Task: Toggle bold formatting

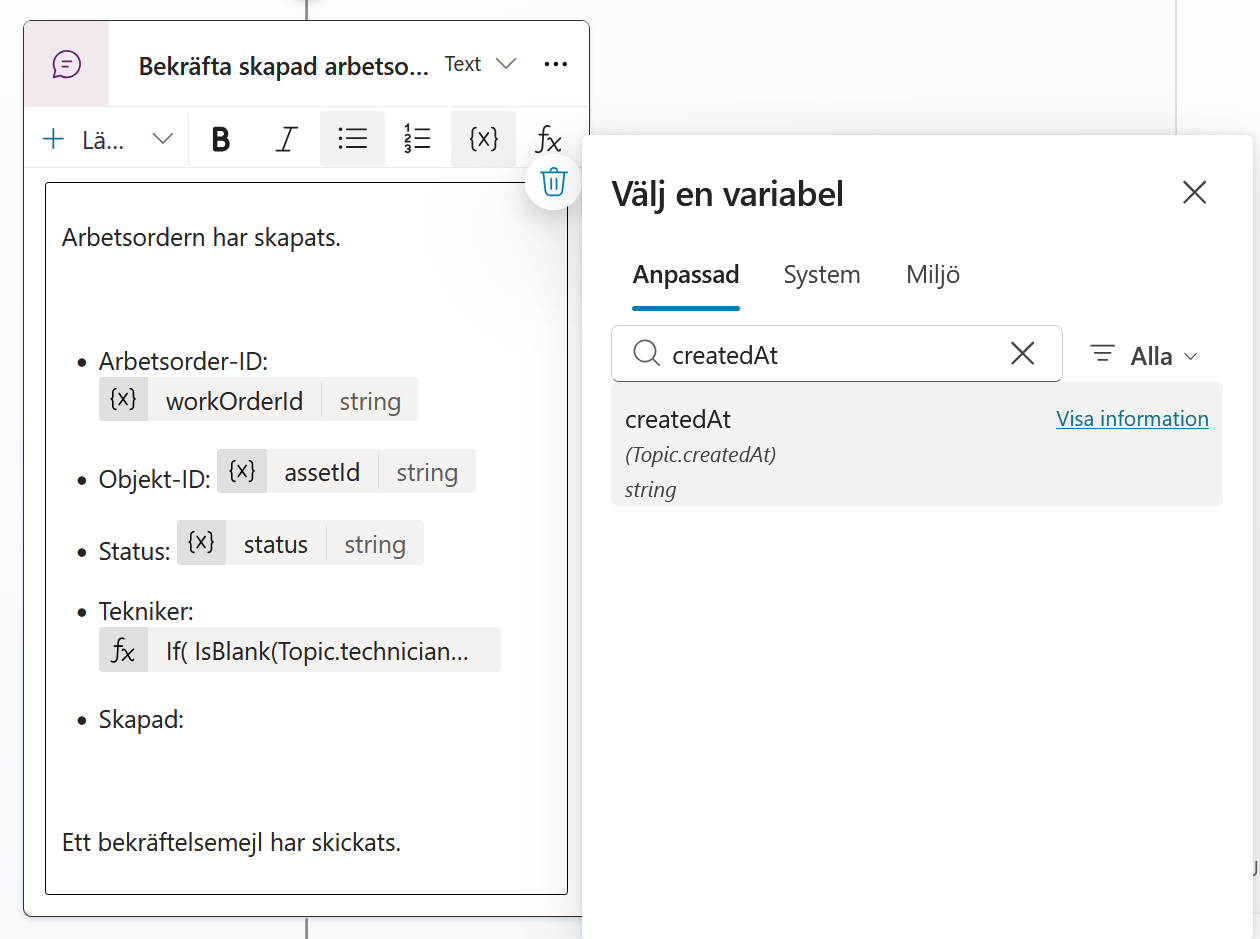Action: tap(221, 139)
